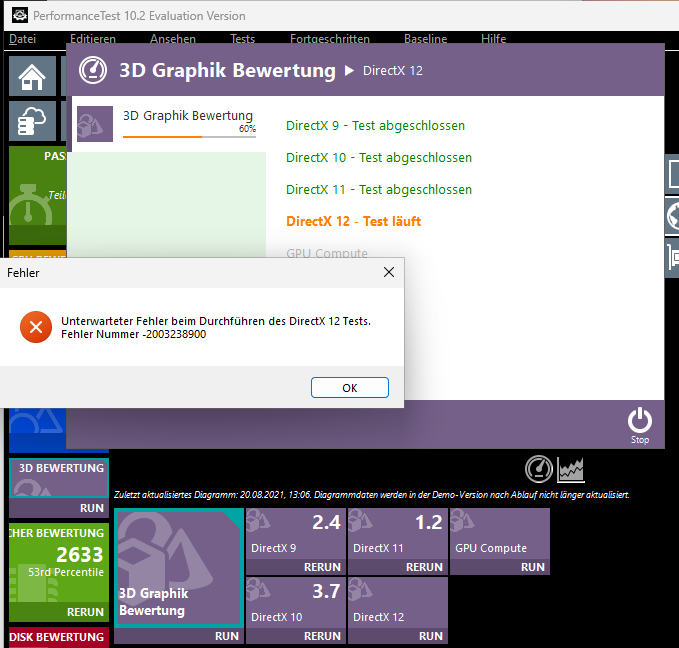679x648 pixels.
Task: Confirm the error dialog with OK
Action: [350, 387]
